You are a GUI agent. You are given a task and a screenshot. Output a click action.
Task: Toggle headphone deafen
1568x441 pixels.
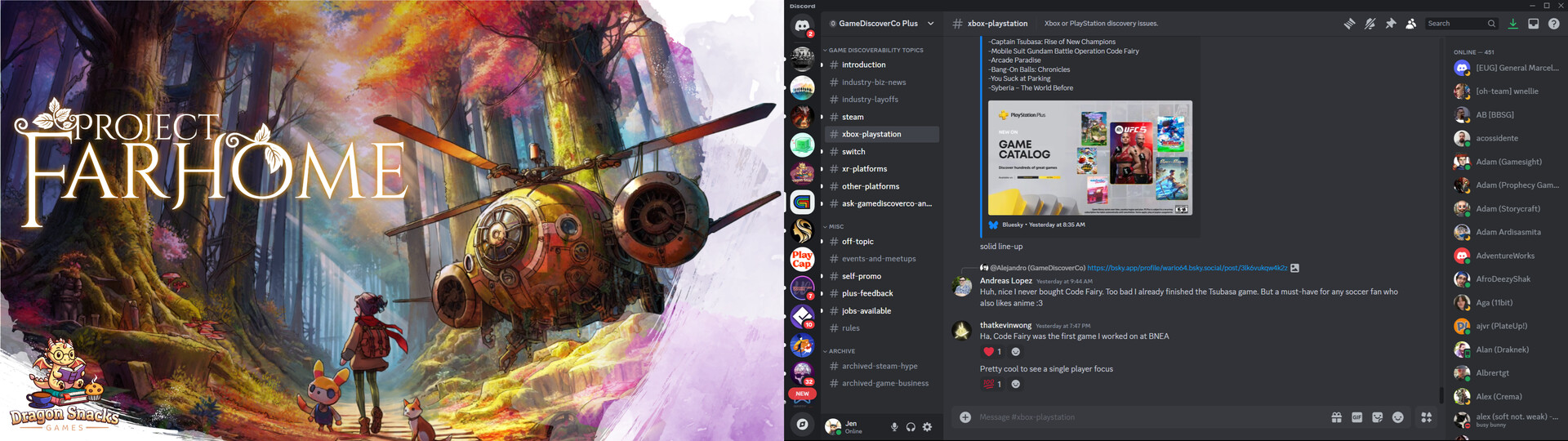pos(911,426)
